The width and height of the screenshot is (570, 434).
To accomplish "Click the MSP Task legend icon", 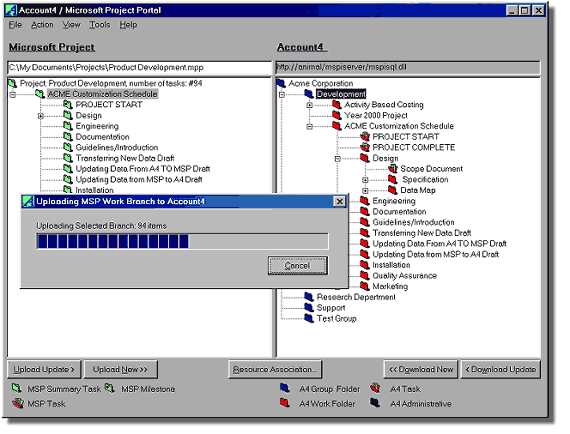I will pos(17,403).
